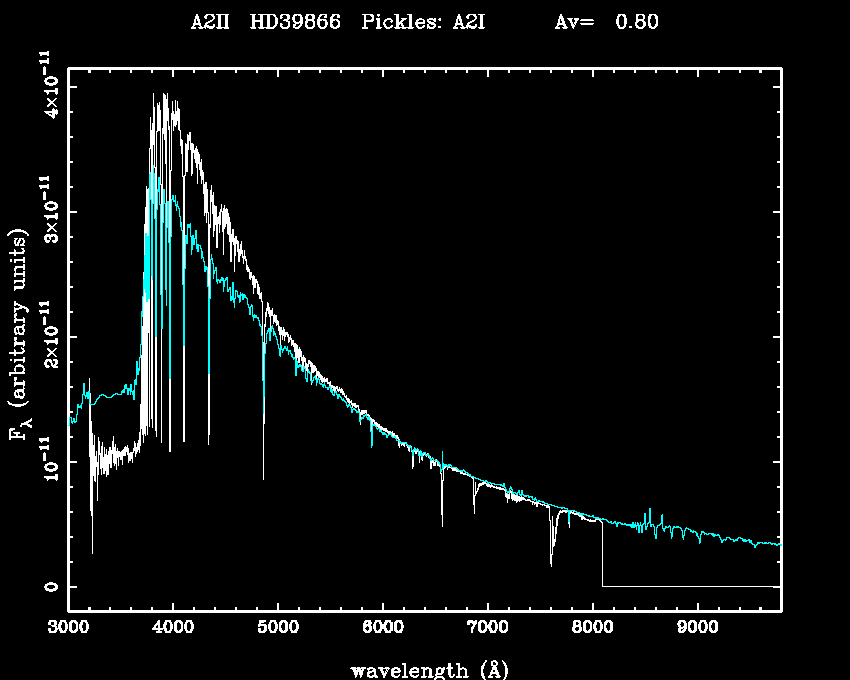
Task: Click the 9000 x-axis tick label
Action: point(697,630)
